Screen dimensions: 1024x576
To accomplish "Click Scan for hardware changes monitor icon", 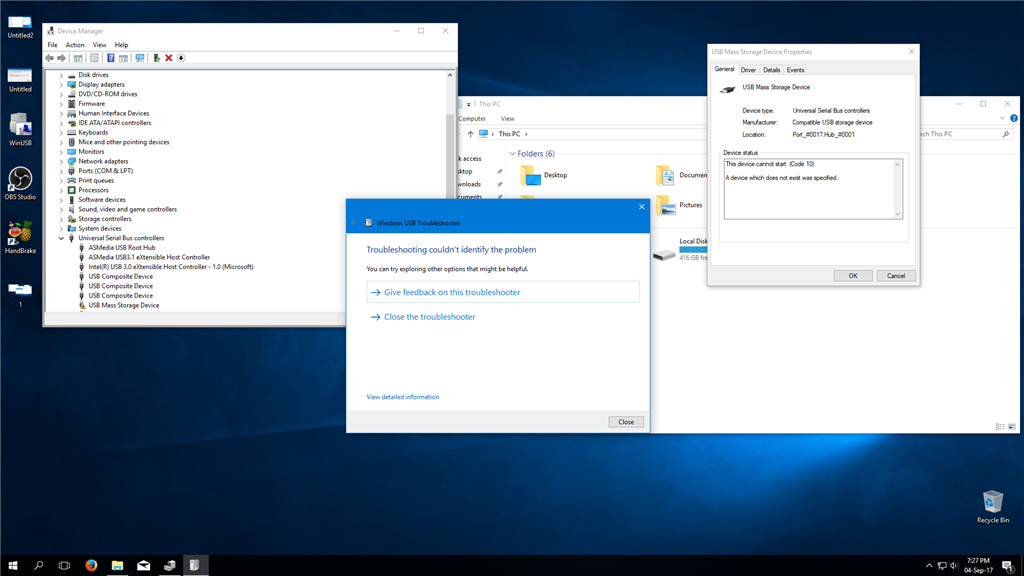I will [x=140, y=58].
